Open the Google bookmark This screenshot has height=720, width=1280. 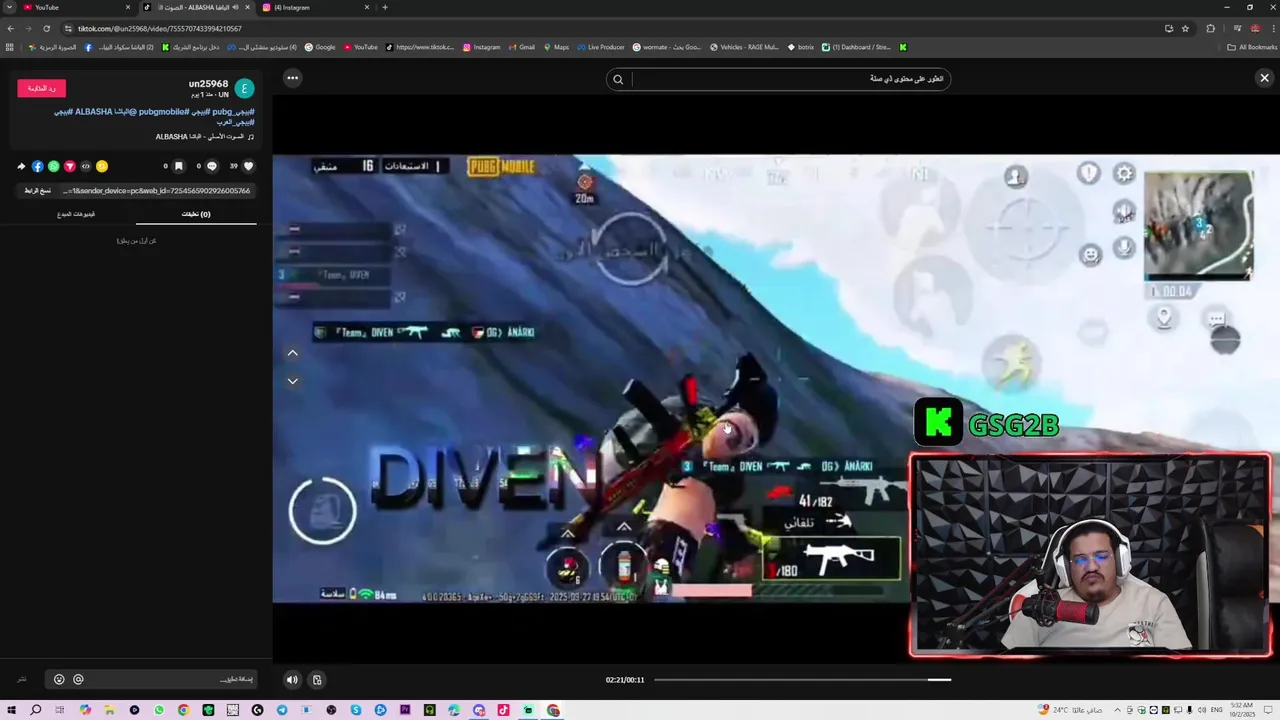[320, 47]
